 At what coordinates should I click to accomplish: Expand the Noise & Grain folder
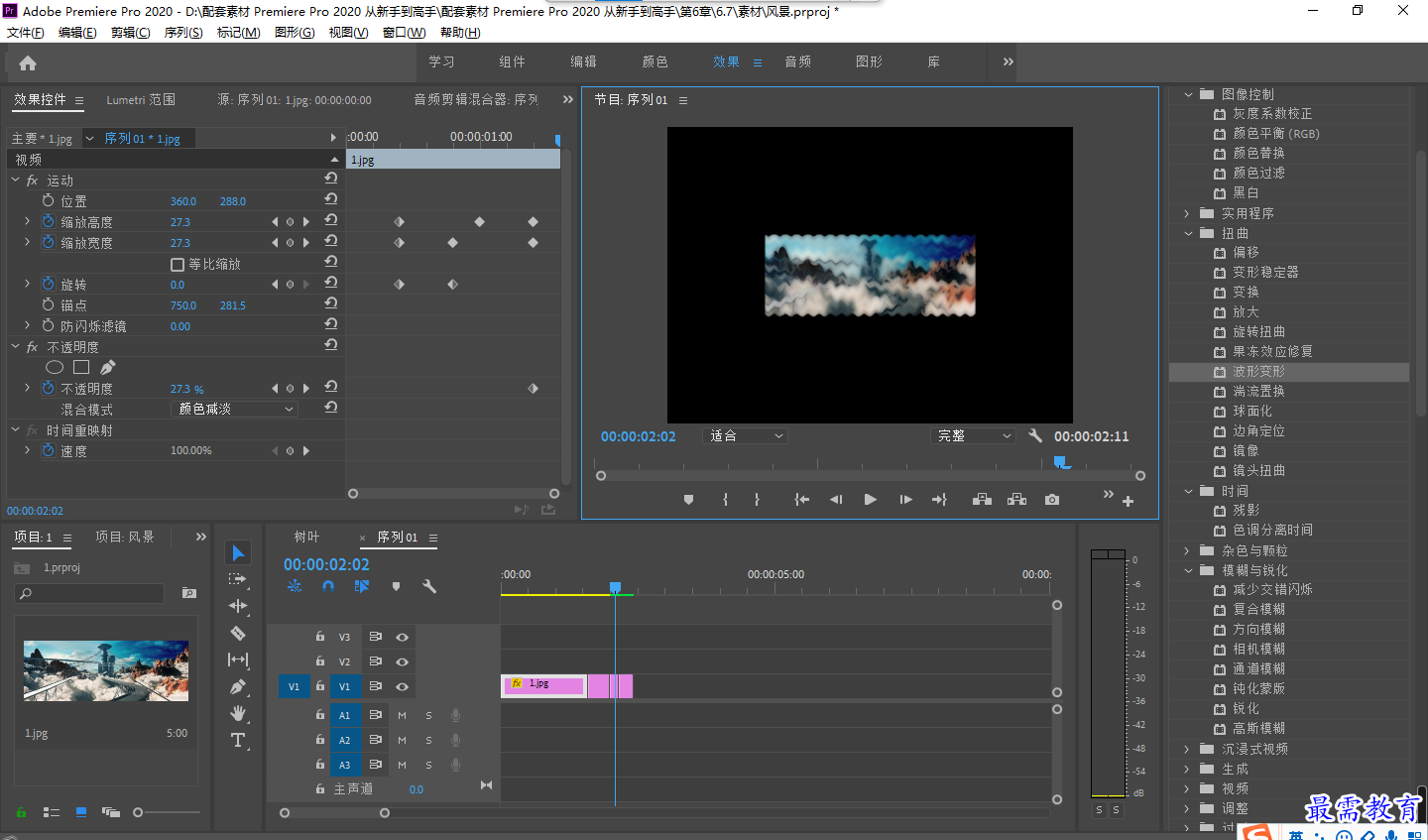(1188, 550)
